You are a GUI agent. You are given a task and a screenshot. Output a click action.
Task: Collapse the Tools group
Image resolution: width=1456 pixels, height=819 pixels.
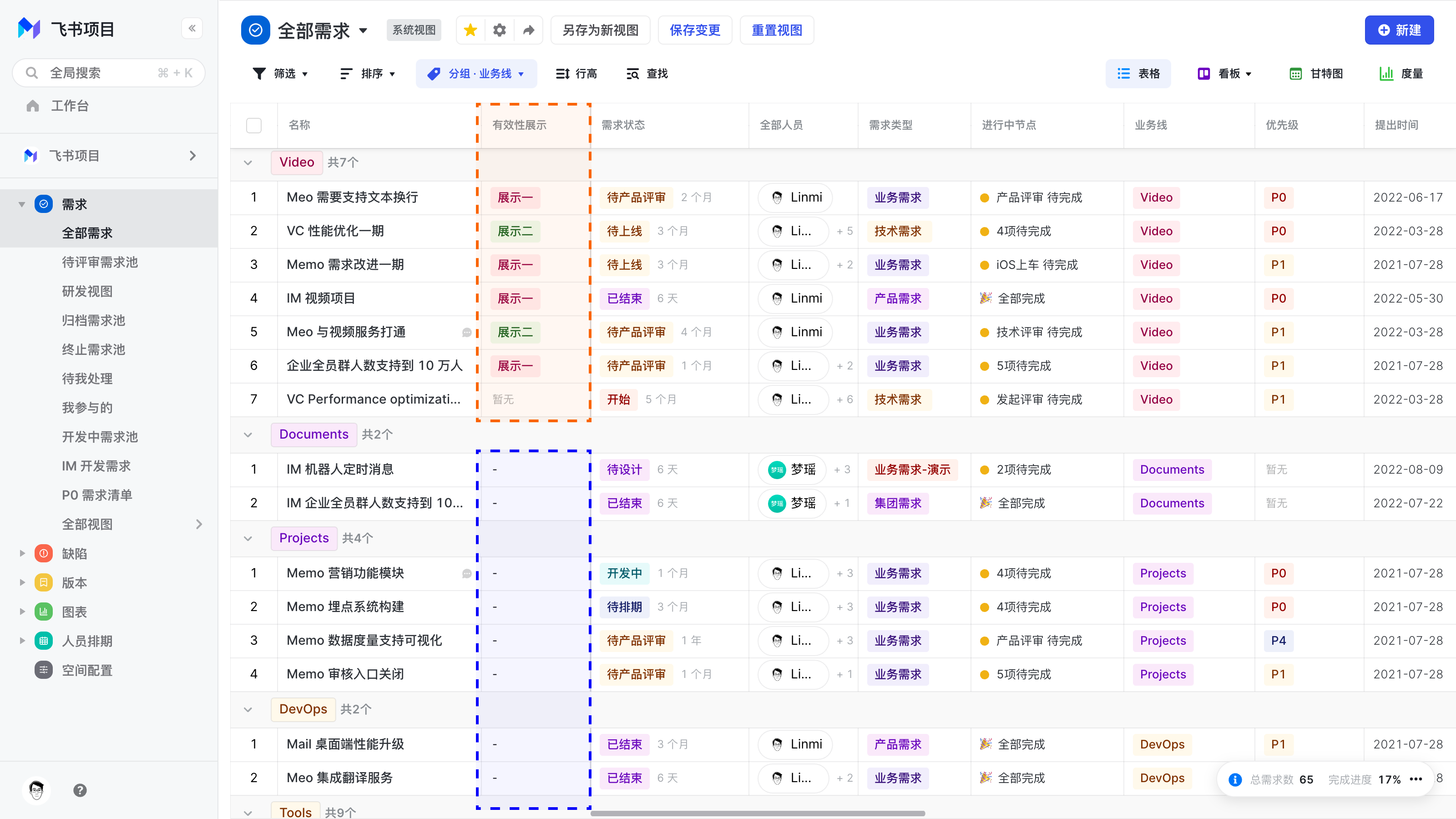(x=248, y=813)
